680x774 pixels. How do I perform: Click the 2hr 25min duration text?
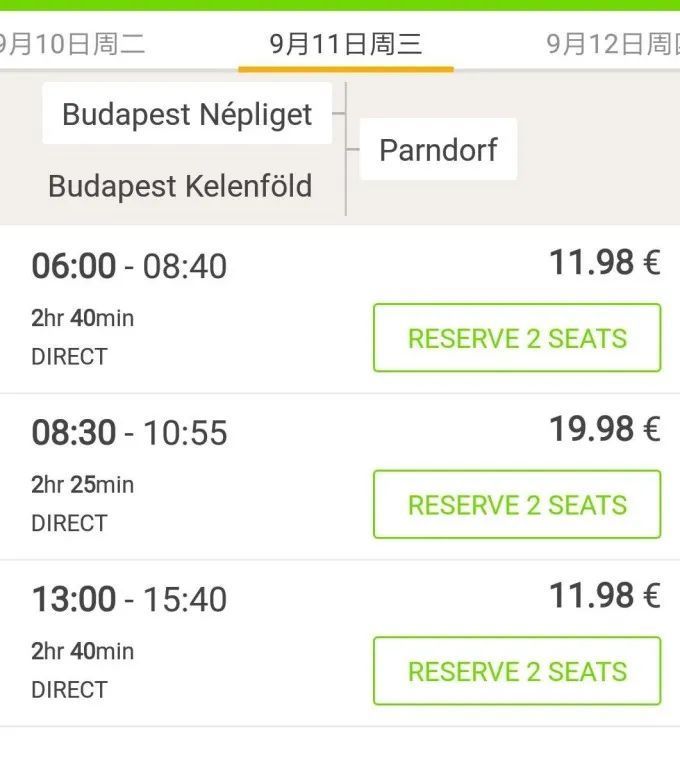(82, 485)
